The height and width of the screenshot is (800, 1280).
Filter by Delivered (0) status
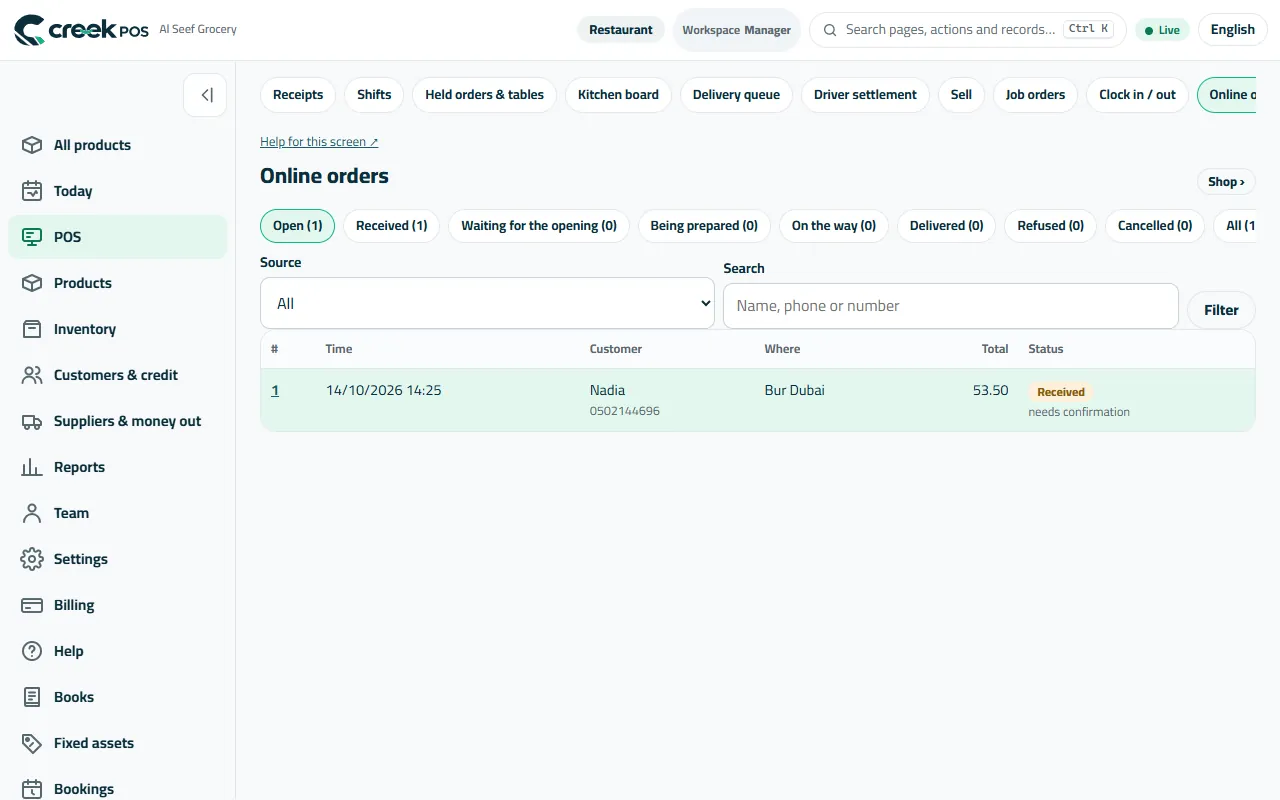pyautogui.click(x=946, y=226)
